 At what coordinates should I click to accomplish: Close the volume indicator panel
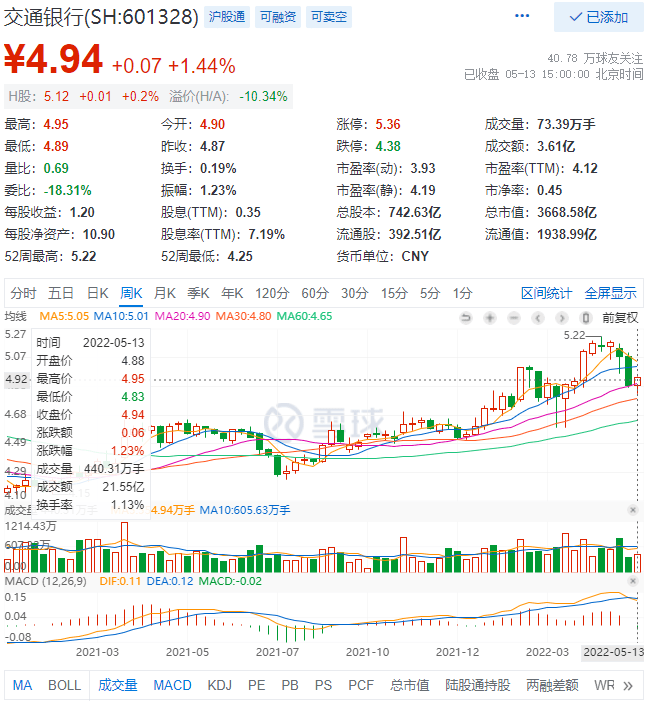(633, 510)
